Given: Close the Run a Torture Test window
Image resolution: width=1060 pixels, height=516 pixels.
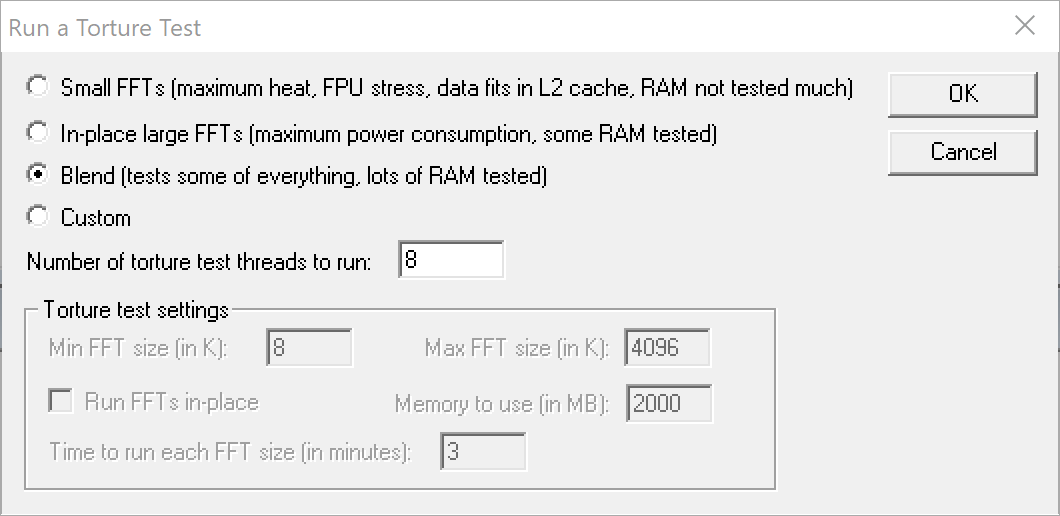Looking at the screenshot, I should click(1024, 27).
